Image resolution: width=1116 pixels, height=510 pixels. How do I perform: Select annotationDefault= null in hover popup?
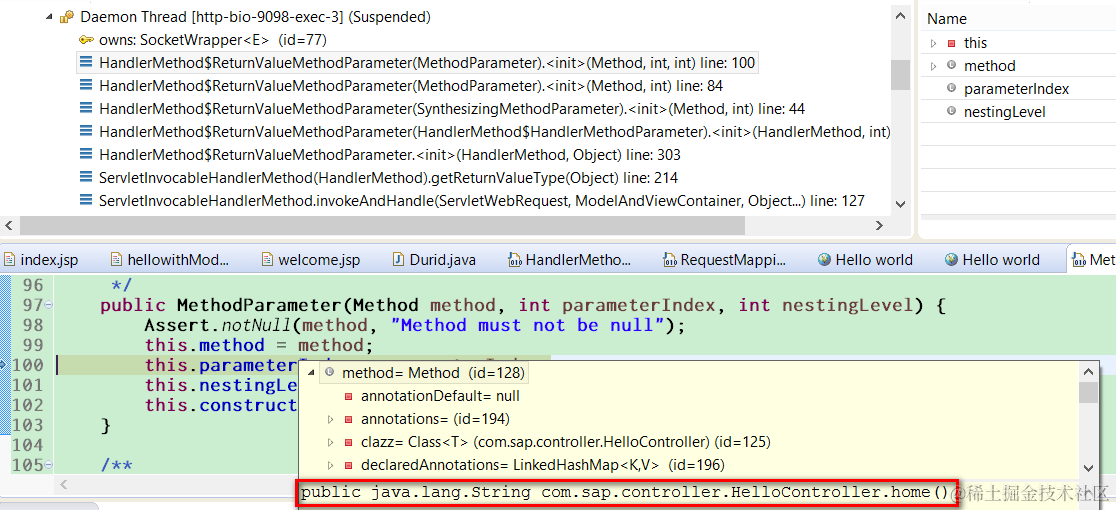440,396
